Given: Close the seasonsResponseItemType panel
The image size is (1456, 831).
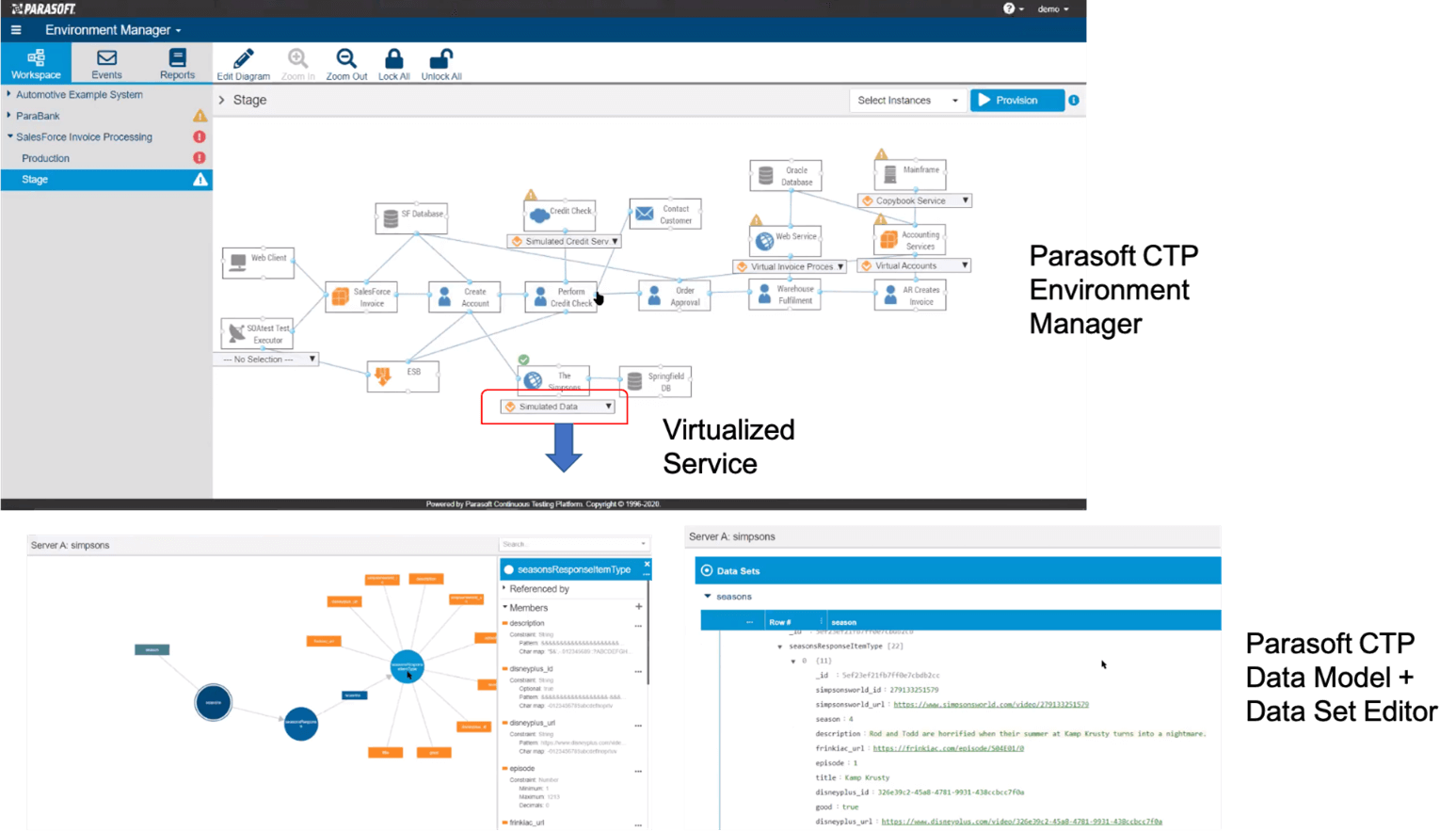Looking at the screenshot, I should 647,564.
